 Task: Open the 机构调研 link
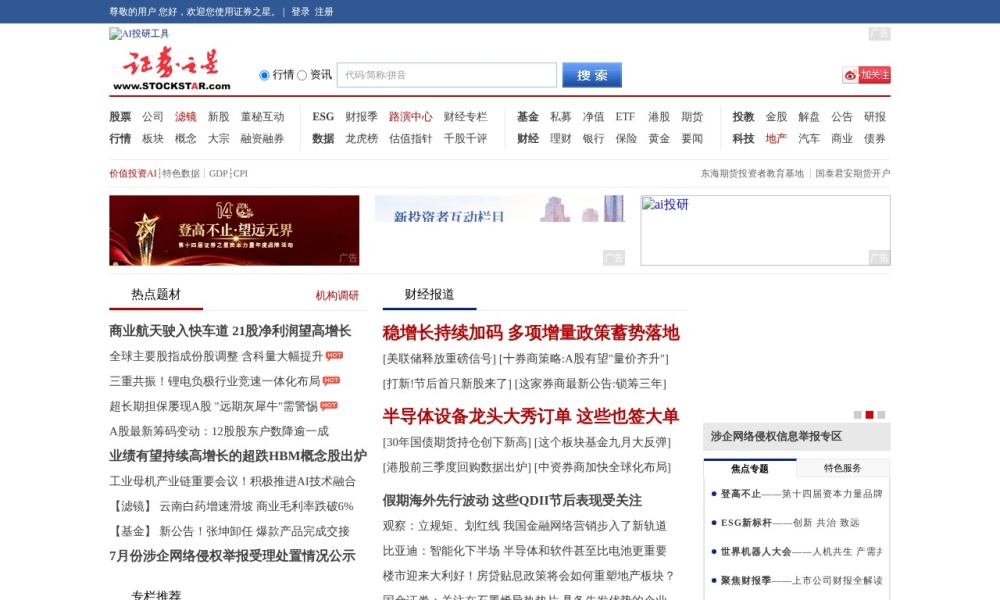[337, 296]
